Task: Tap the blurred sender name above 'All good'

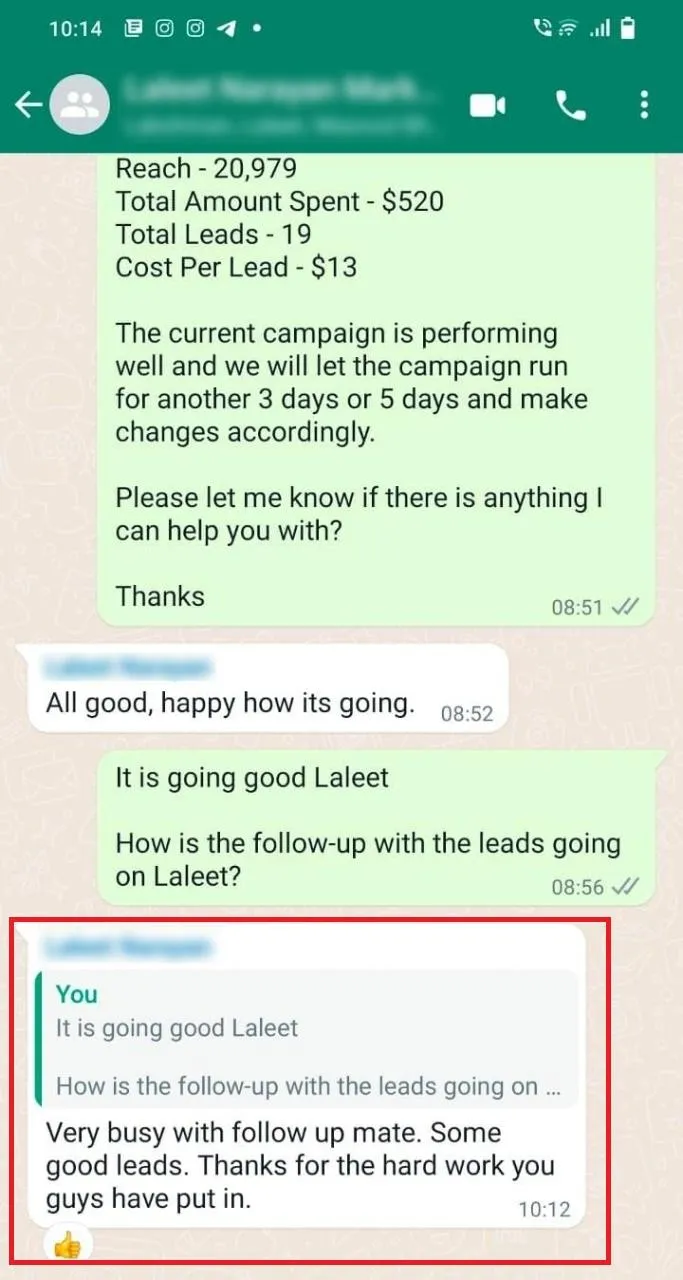Action: 130,665
